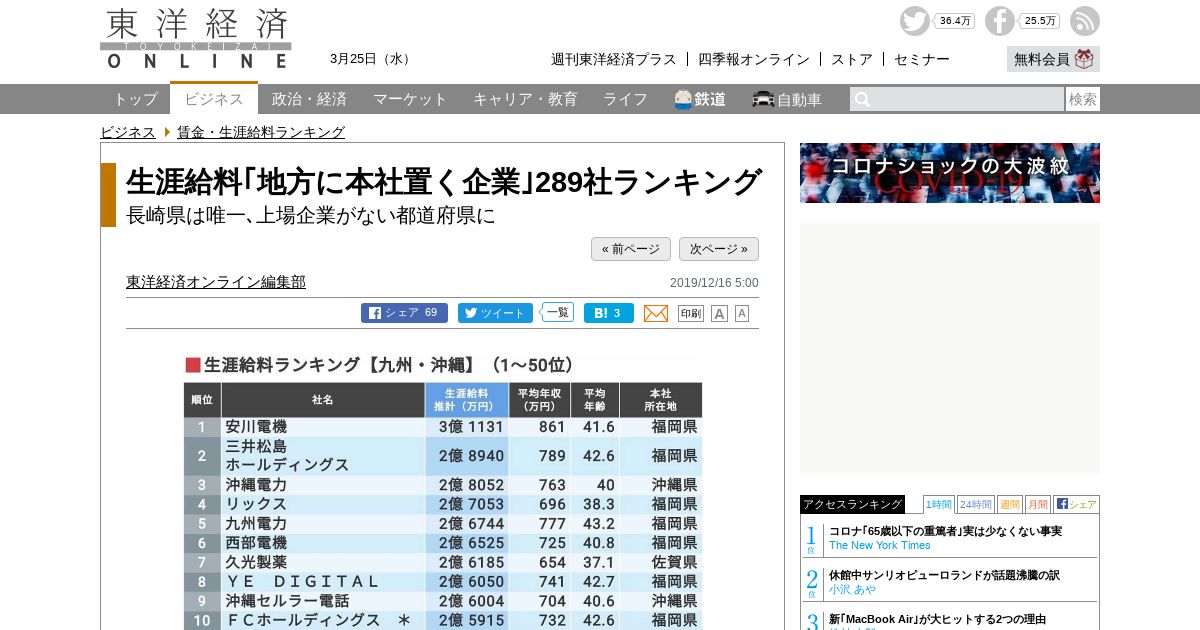This screenshot has width=1200, height=630.
Task: Open ranked article 新「MacBook Air」が大ヒット
Action: (x=937, y=619)
